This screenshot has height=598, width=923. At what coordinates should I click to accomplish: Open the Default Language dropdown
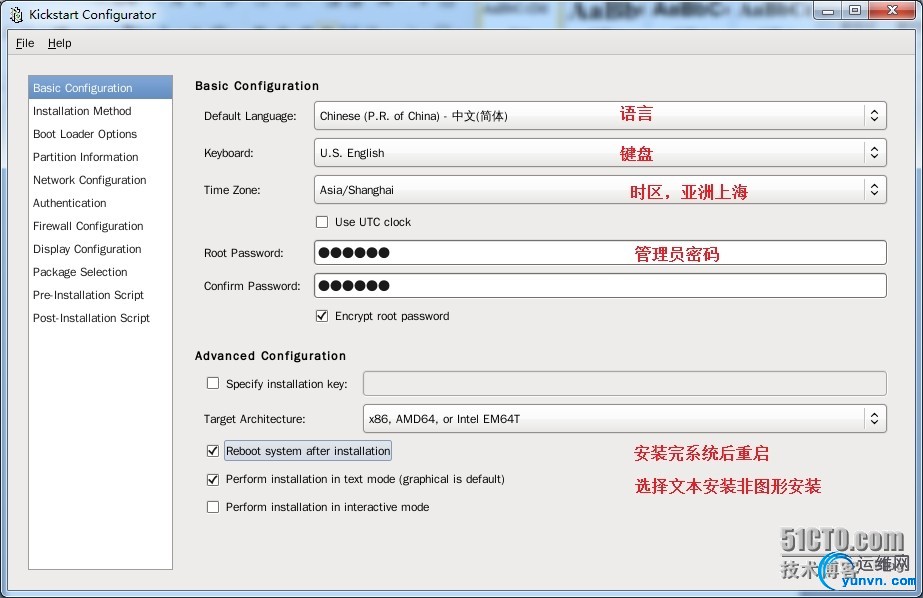(x=600, y=116)
